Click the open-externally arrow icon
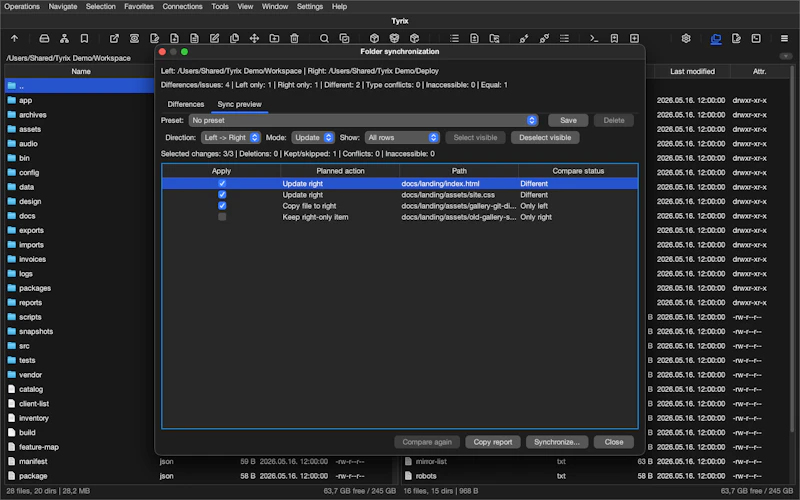The height and width of the screenshot is (500, 800). (114, 38)
